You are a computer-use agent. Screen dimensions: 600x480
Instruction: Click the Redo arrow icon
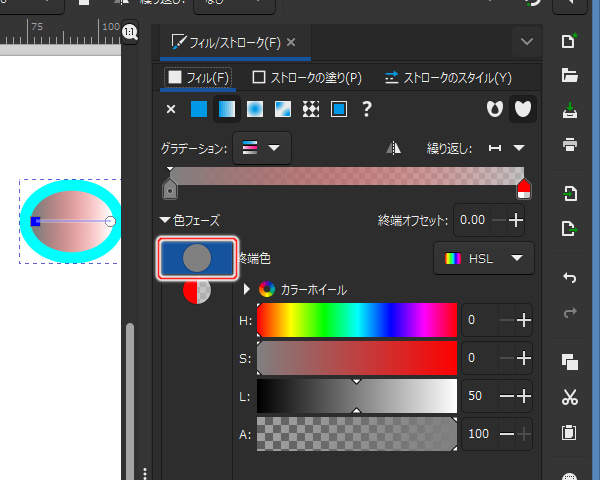pyautogui.click(x=569, y=313)
